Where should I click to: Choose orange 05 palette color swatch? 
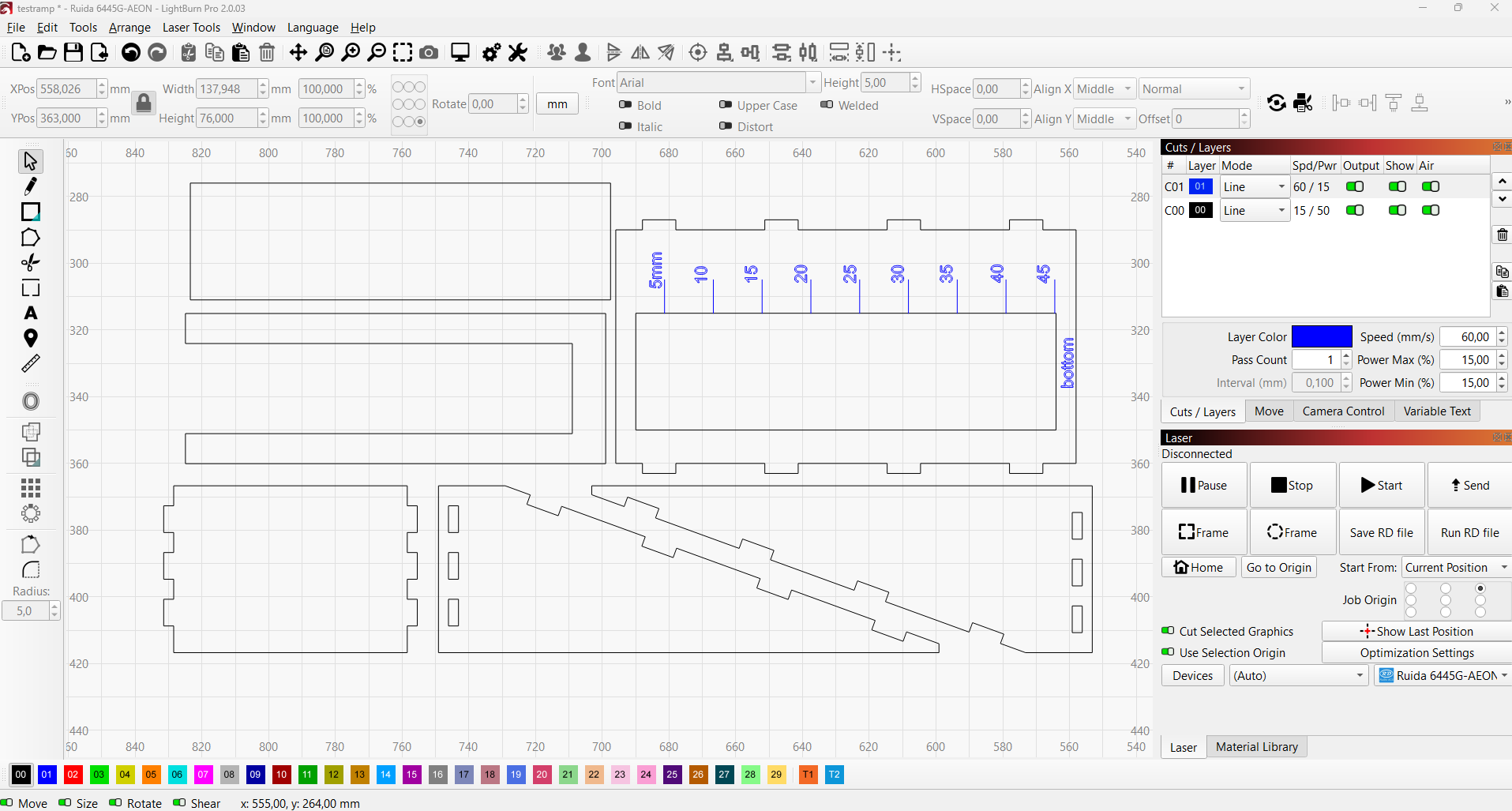[151, 775]
